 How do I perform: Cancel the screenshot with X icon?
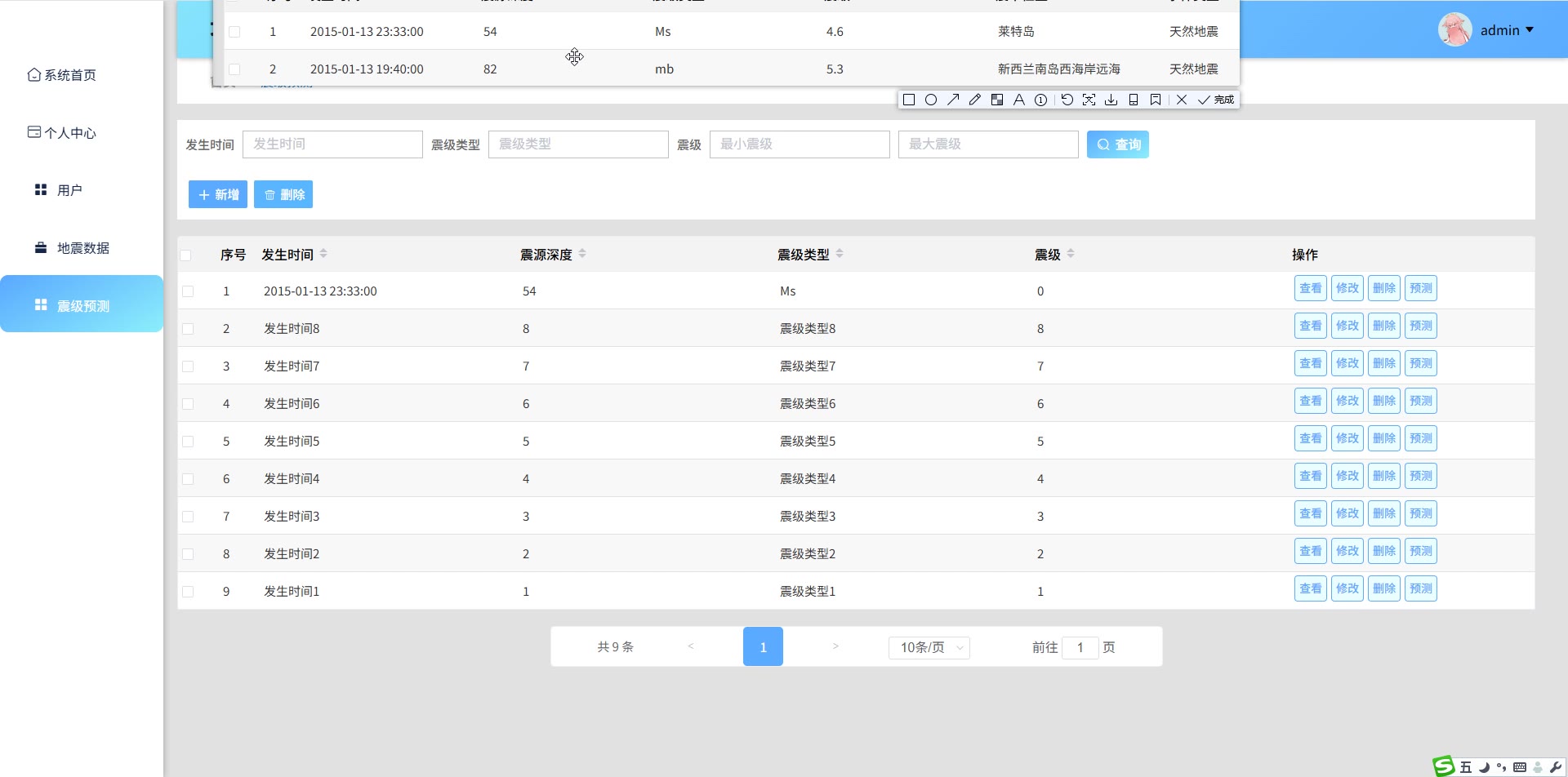point(1181,100)
